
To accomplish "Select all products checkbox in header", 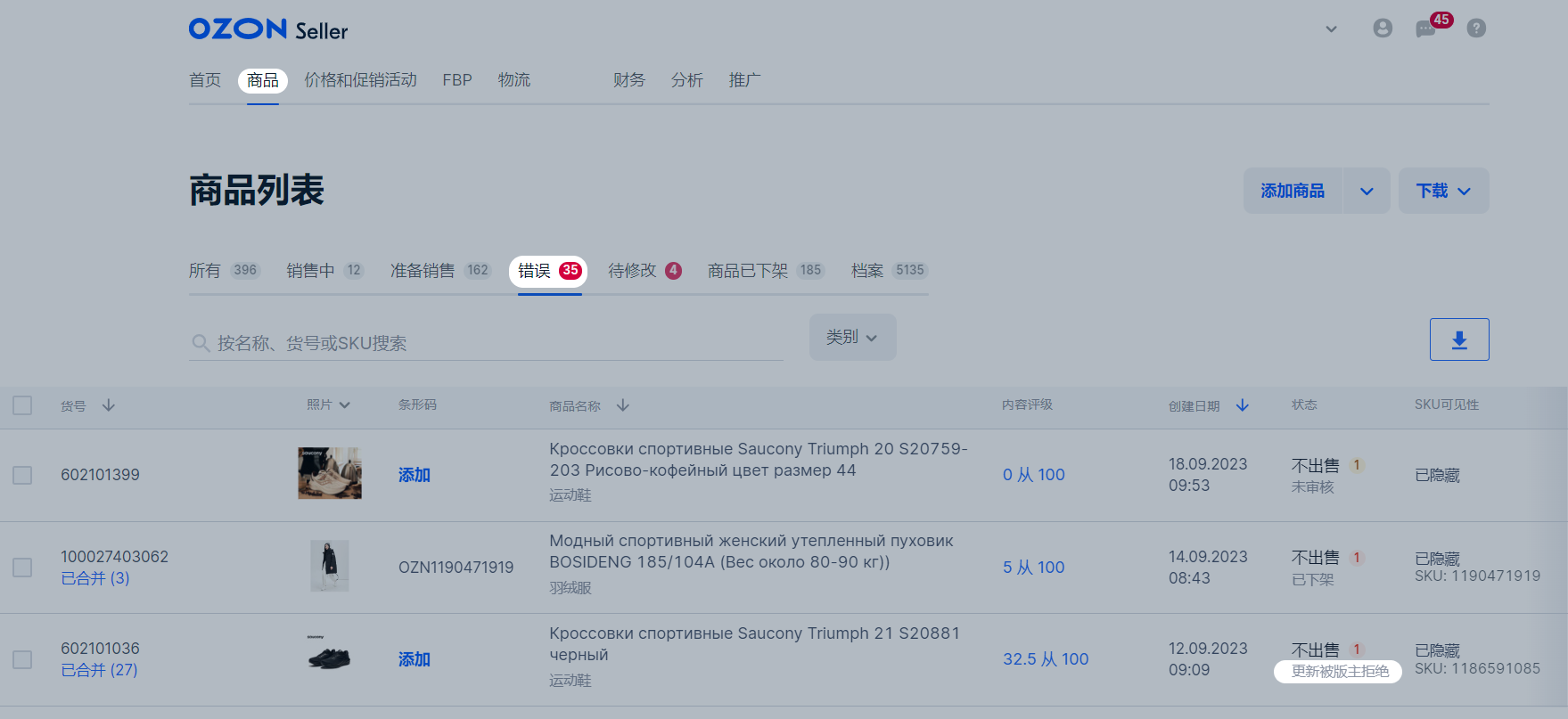I will click(x=22, y=405).
